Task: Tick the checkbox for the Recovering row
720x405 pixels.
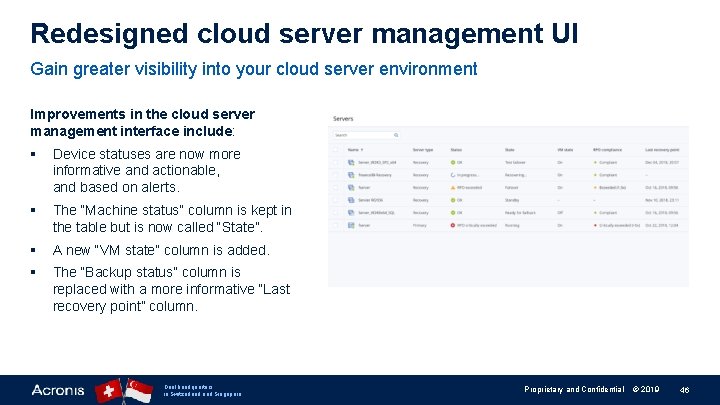Action: [335, 175]
